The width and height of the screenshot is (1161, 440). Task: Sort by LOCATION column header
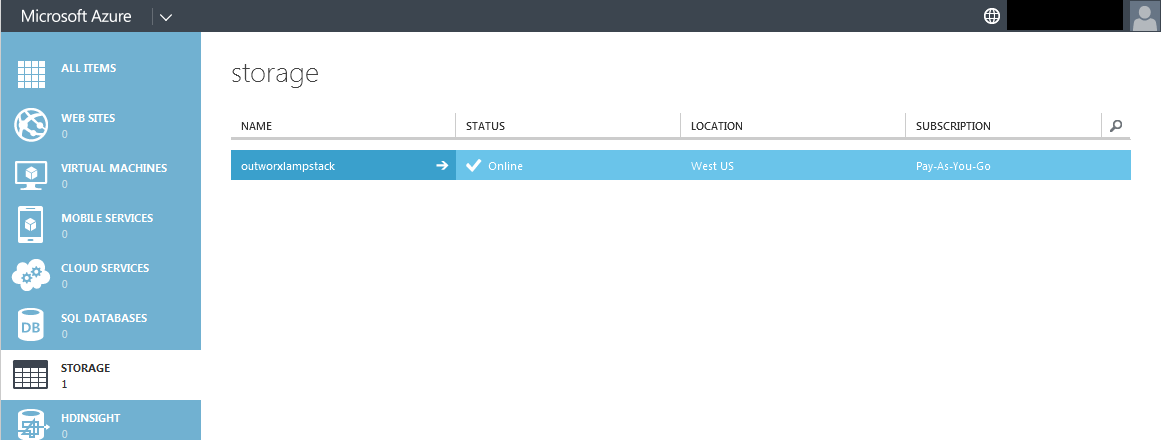[716, 126]
